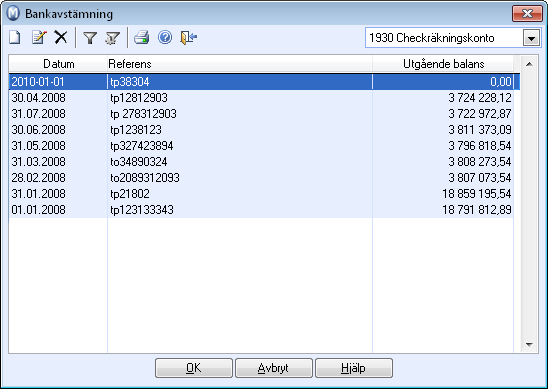
Task: Click the Print icon in toolbar
Action: pos(142,37)
